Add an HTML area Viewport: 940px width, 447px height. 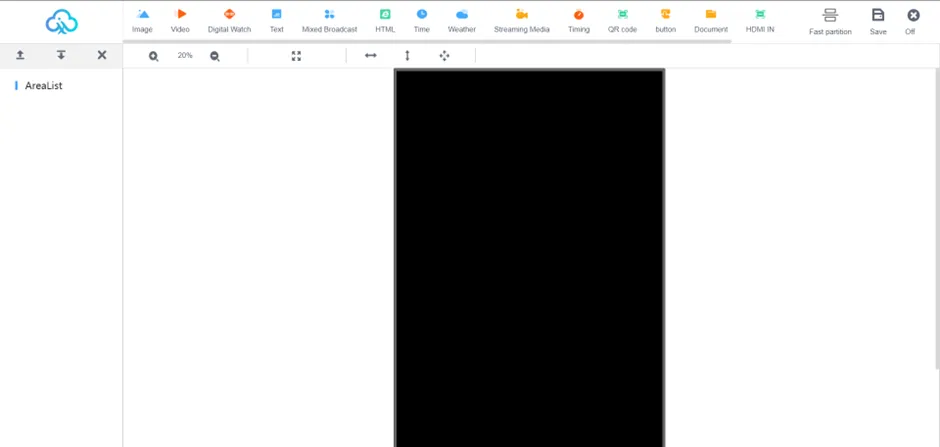385,21
